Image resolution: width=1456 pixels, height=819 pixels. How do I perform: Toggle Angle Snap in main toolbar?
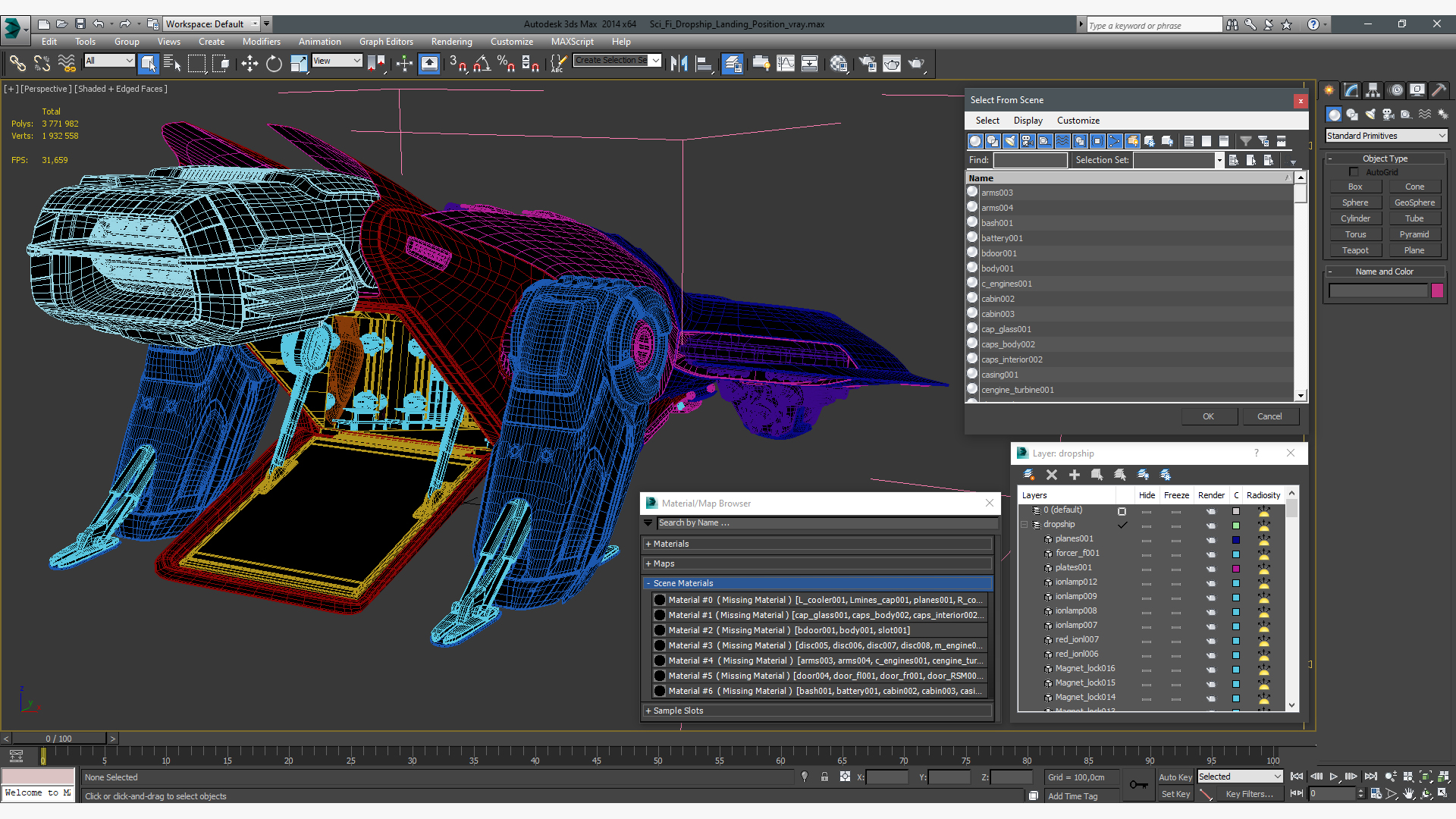tap(482, 64)
